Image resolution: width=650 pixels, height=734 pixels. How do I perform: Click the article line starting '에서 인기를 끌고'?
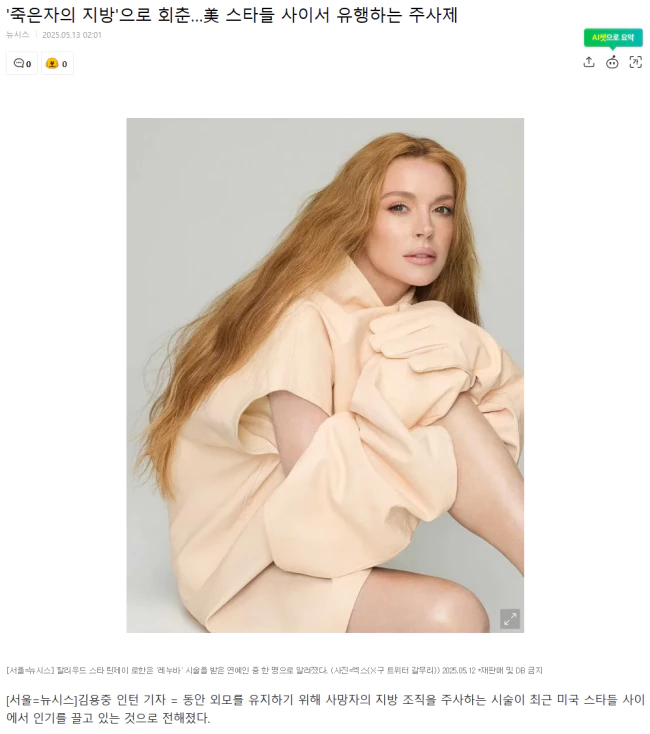coord(108,718)
